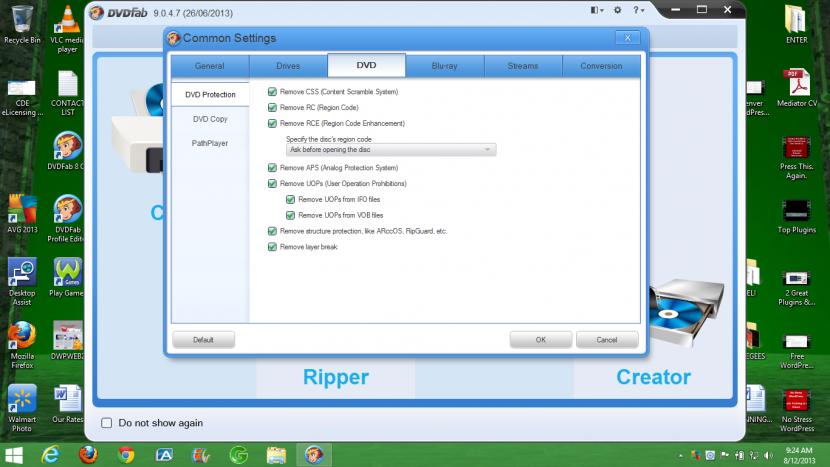This screenshot has width=830, height=467.
Task: Open Play Games desktop icon
Action: click(x=67, y=278)
